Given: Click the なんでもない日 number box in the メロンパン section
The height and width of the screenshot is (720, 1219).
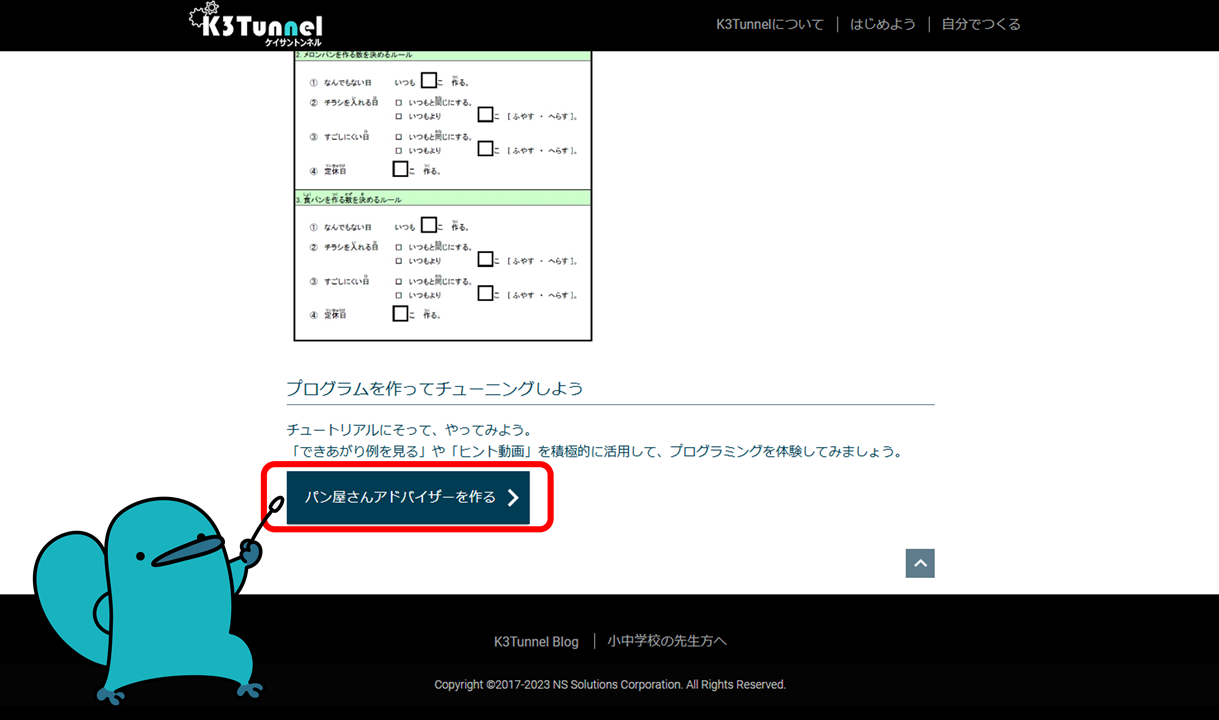Looking at the screenshot, I should click(x=429, y=81).
